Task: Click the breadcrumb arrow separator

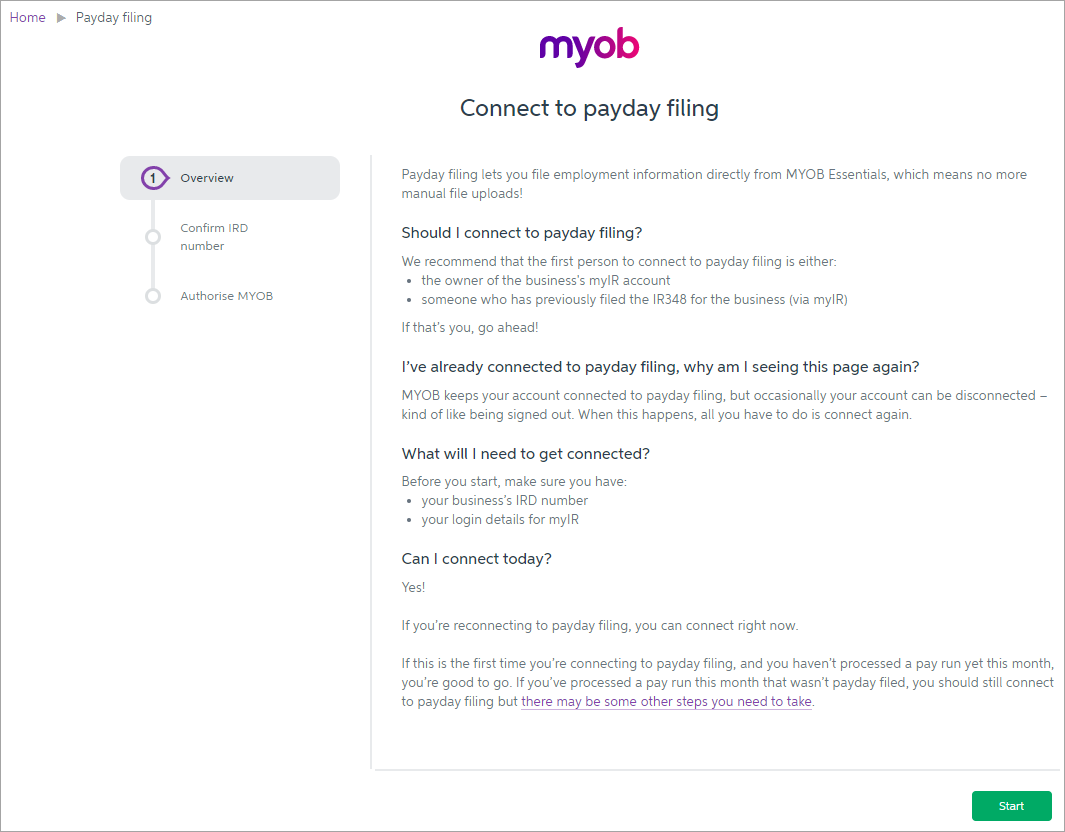Action: 61,18
